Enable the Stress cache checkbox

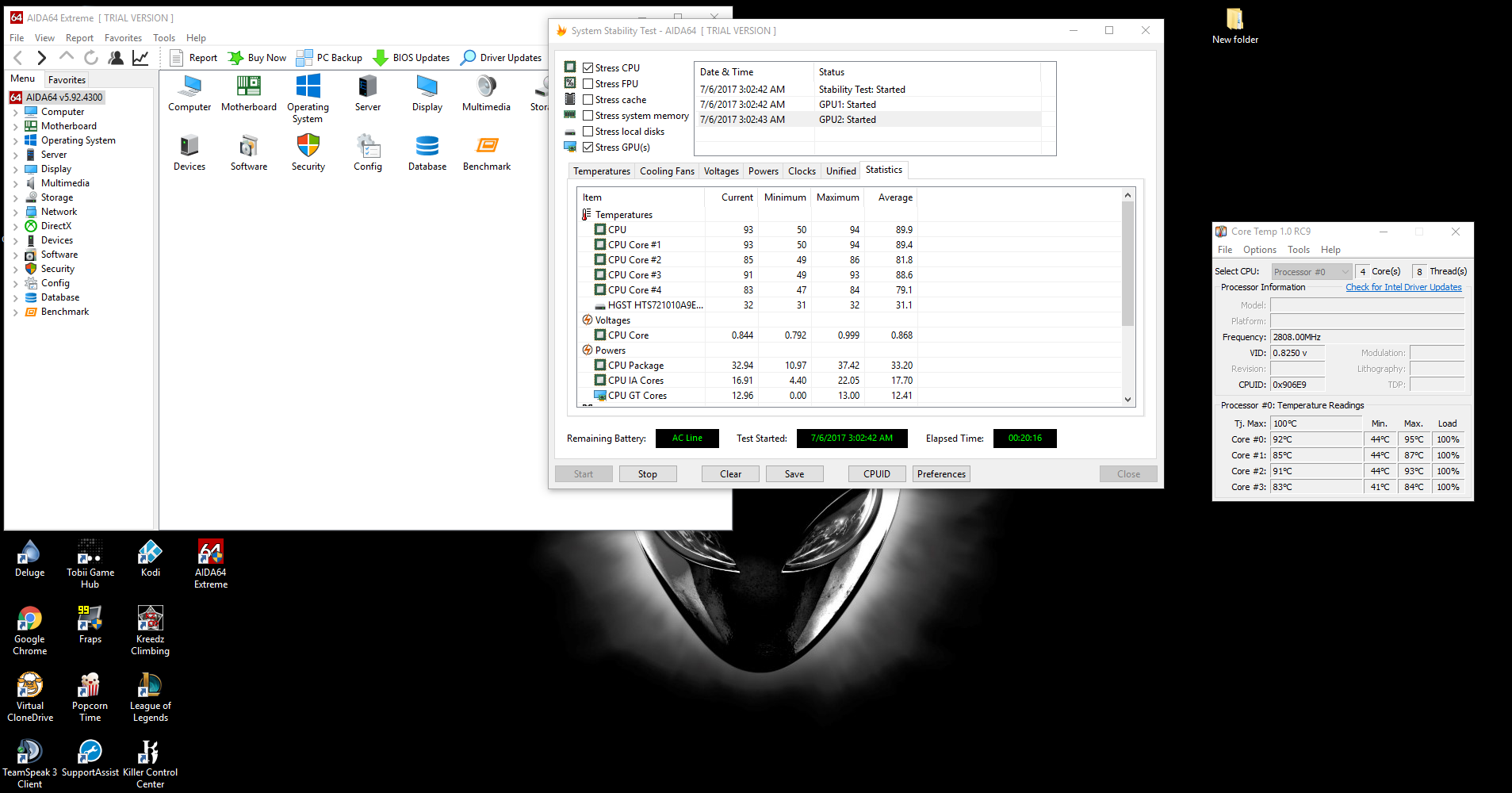point(588,100)
